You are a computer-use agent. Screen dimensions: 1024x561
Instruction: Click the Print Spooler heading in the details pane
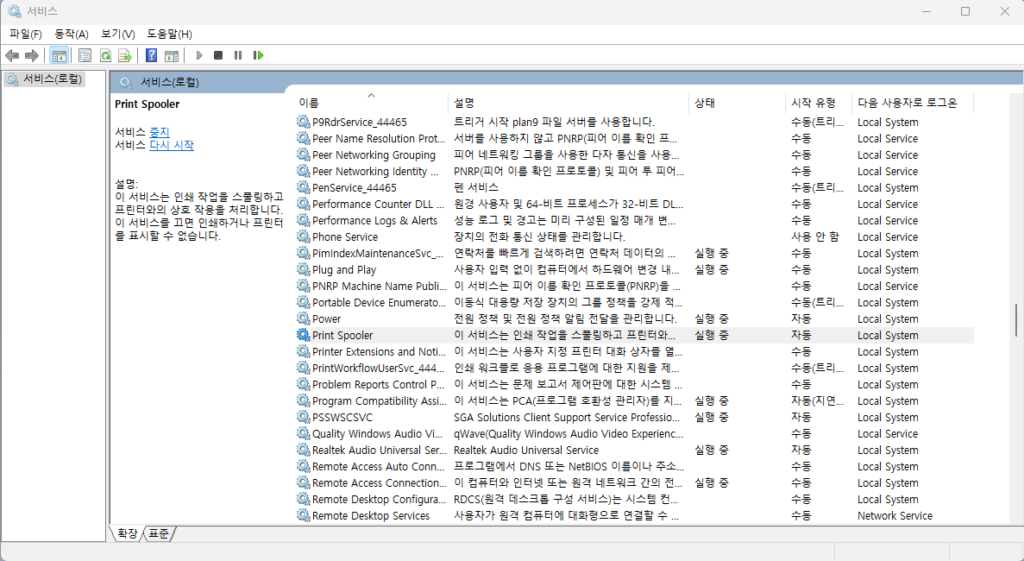click(147, 104)
